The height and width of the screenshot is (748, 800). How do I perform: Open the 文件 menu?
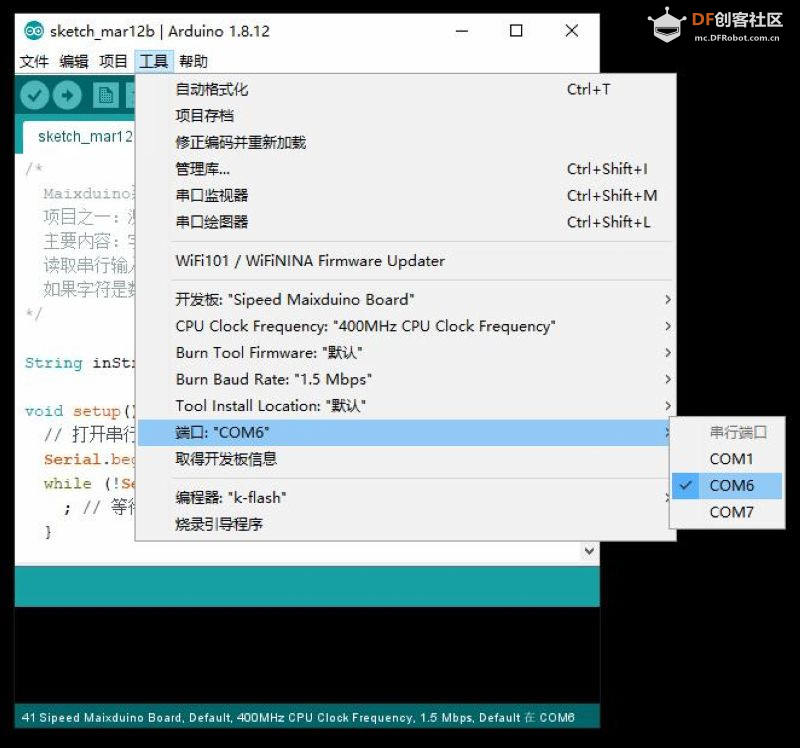coord(34,62)
